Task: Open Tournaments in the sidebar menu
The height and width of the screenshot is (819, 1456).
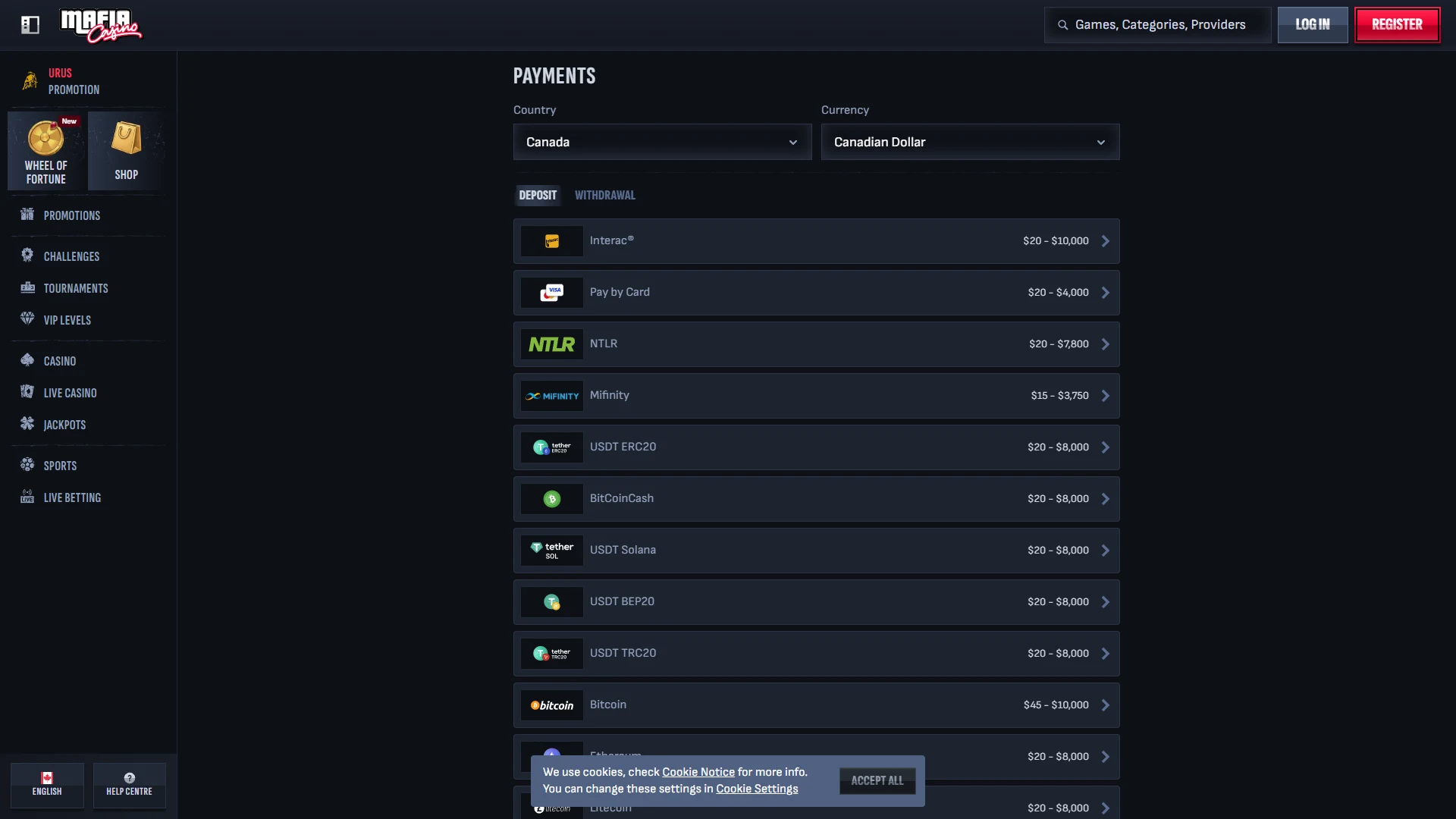Action: coord(76,288)
